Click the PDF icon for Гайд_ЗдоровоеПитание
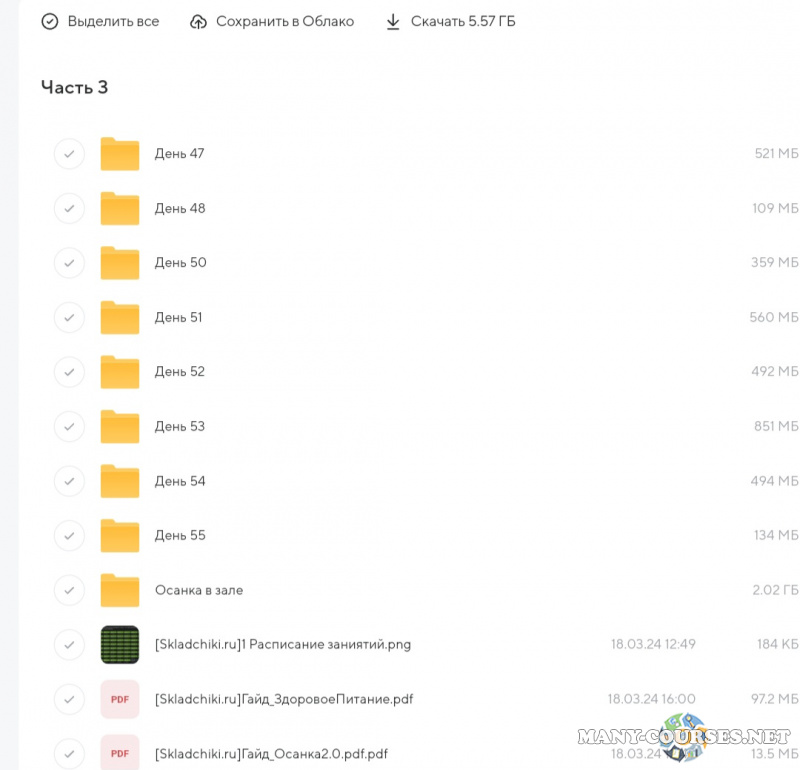 click(119, 699)
